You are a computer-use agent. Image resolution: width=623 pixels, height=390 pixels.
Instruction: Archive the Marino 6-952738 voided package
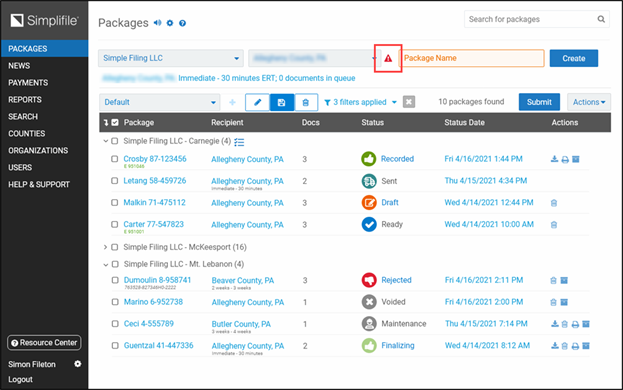pos(564,302)
